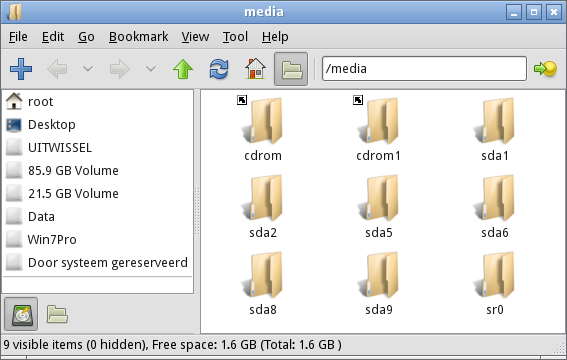The width and height of the screenshot is (567, 360).
Task: Select Desktop in the places list
Action: tap(98, 125)
